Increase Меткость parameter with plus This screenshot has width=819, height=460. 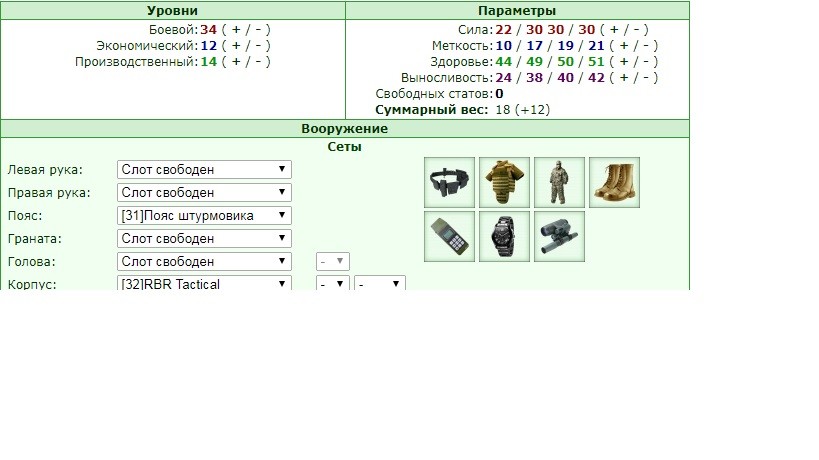624,46
